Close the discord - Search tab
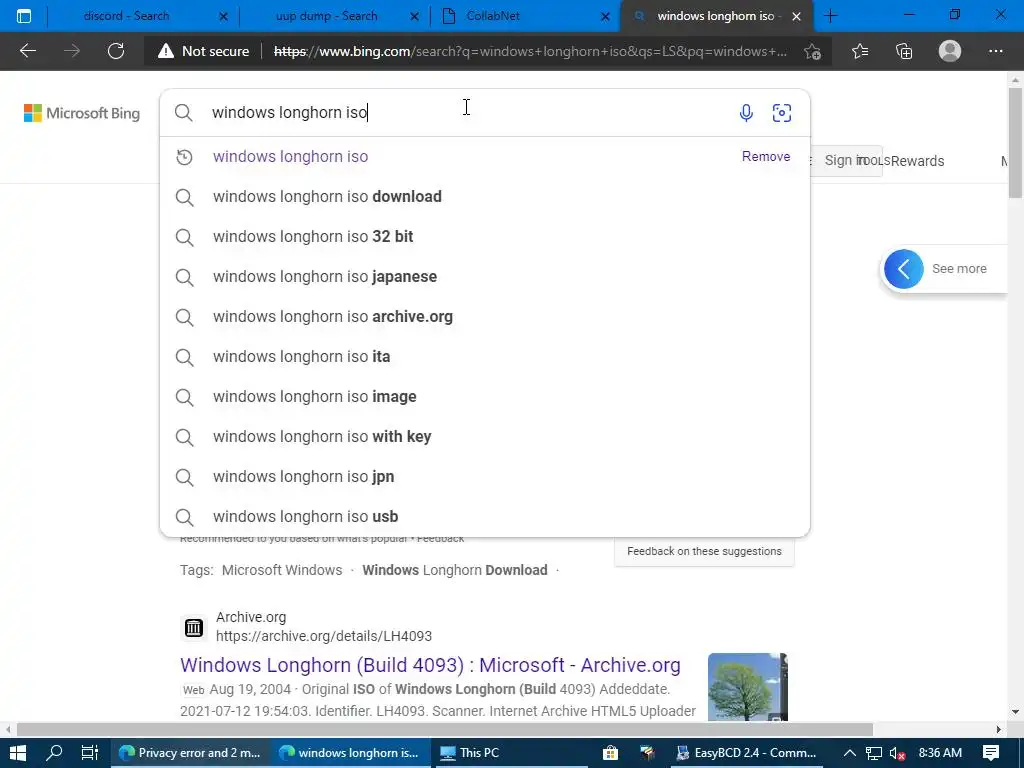Viewport: 1024px width, 768px height. pyautogui.click(x=223, y=16)
